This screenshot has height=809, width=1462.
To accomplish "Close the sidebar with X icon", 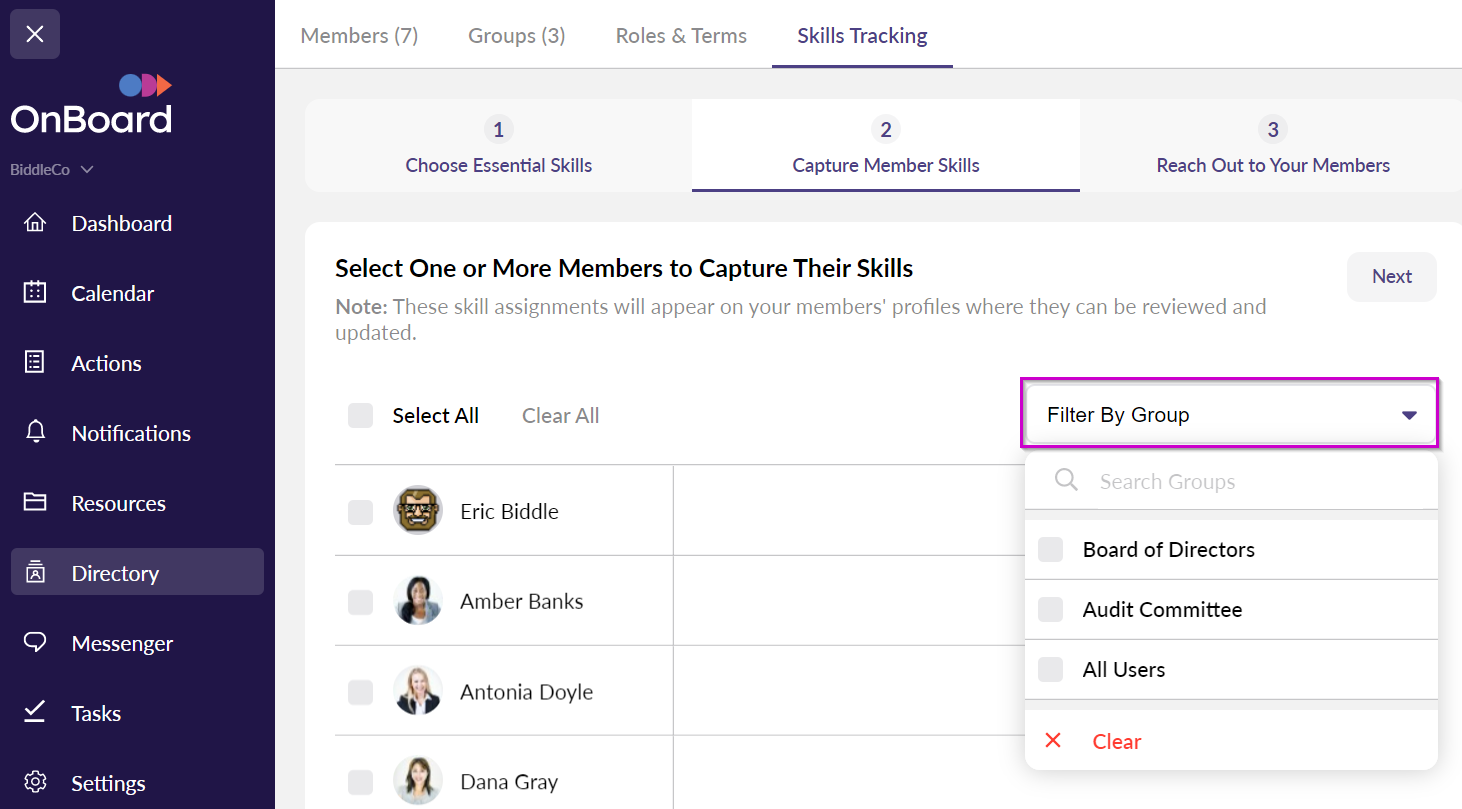I will point(35,34).
